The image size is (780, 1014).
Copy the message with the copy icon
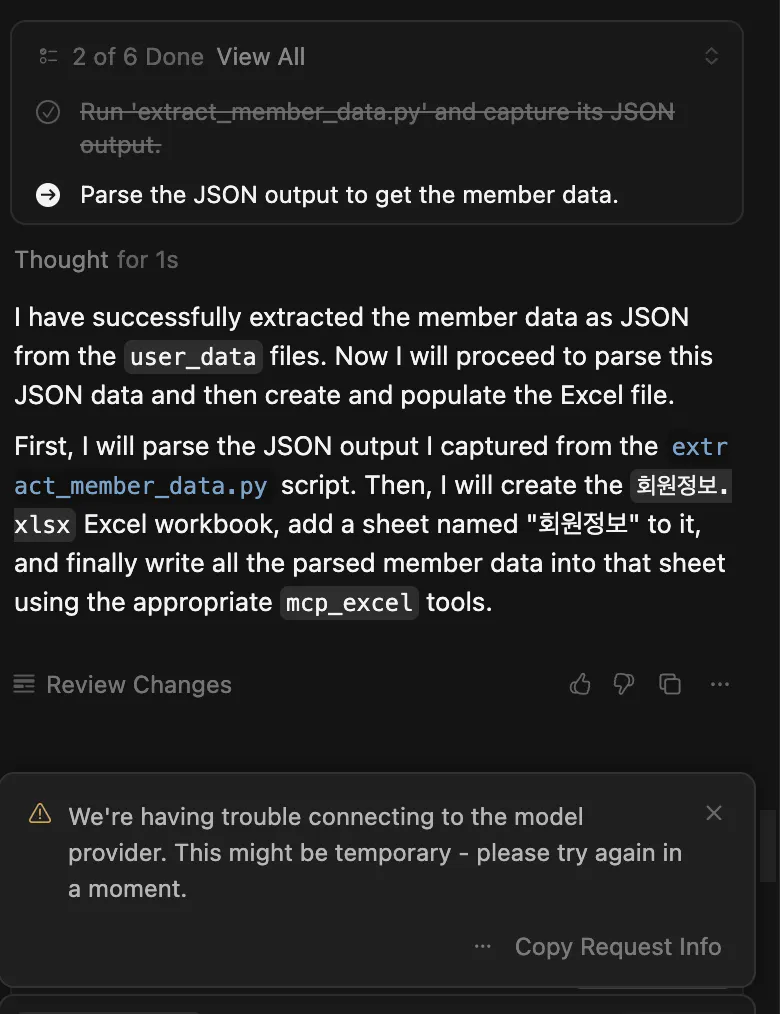pos(670,684)
